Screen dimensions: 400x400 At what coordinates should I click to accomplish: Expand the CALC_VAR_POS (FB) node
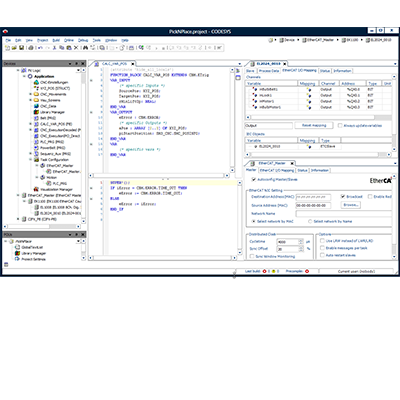click(x=30, y=124)
